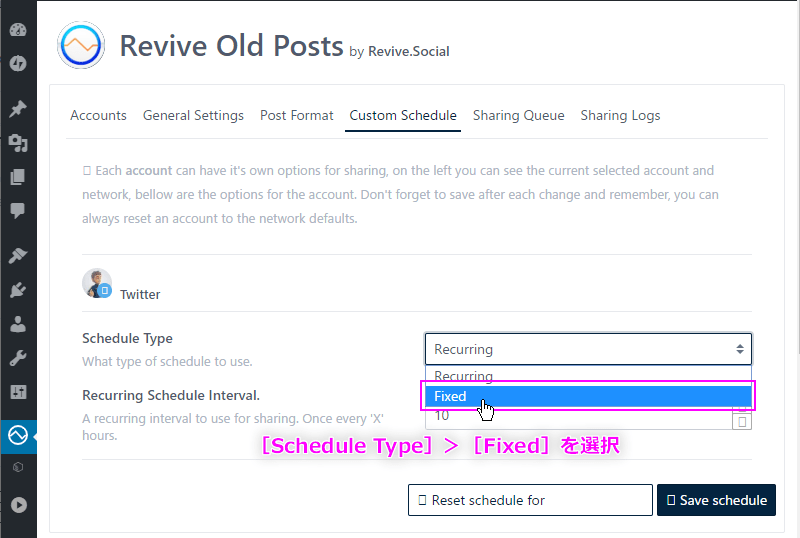Open the Comments bubble icon
This screenshot has height=538, width=800.
click(x=18, y=210)
